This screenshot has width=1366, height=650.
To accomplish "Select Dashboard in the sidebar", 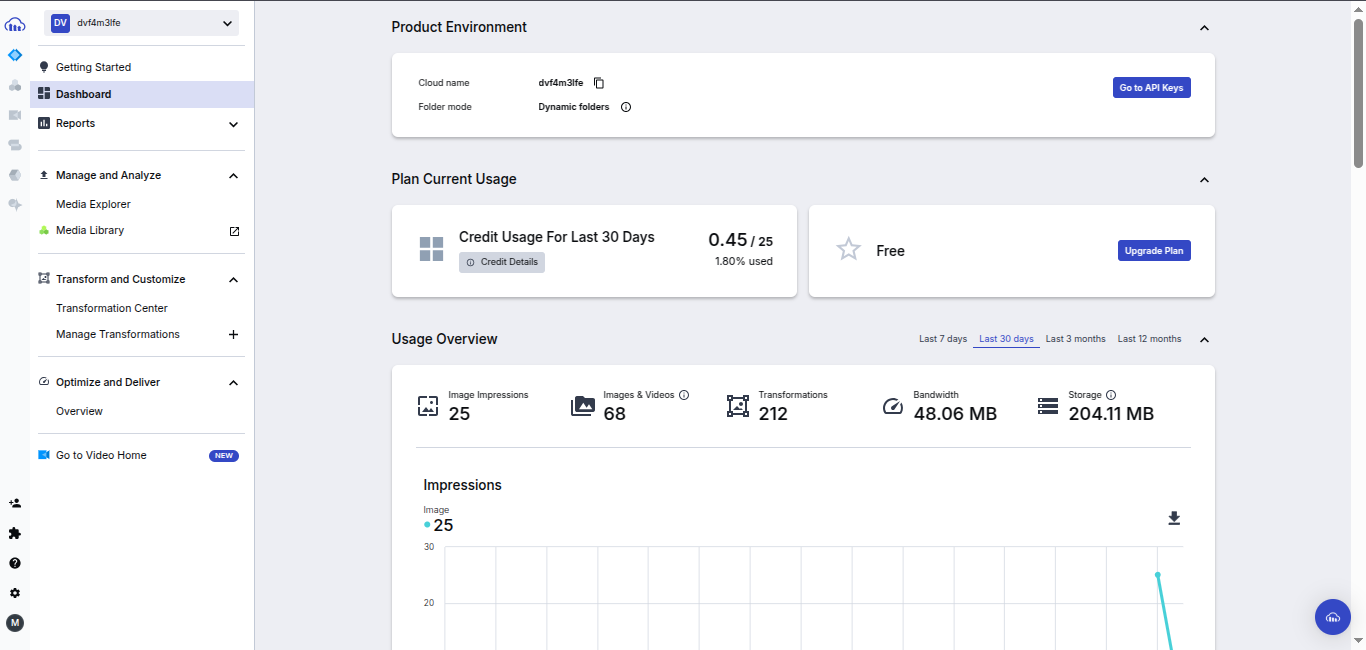I will (142, 94).
